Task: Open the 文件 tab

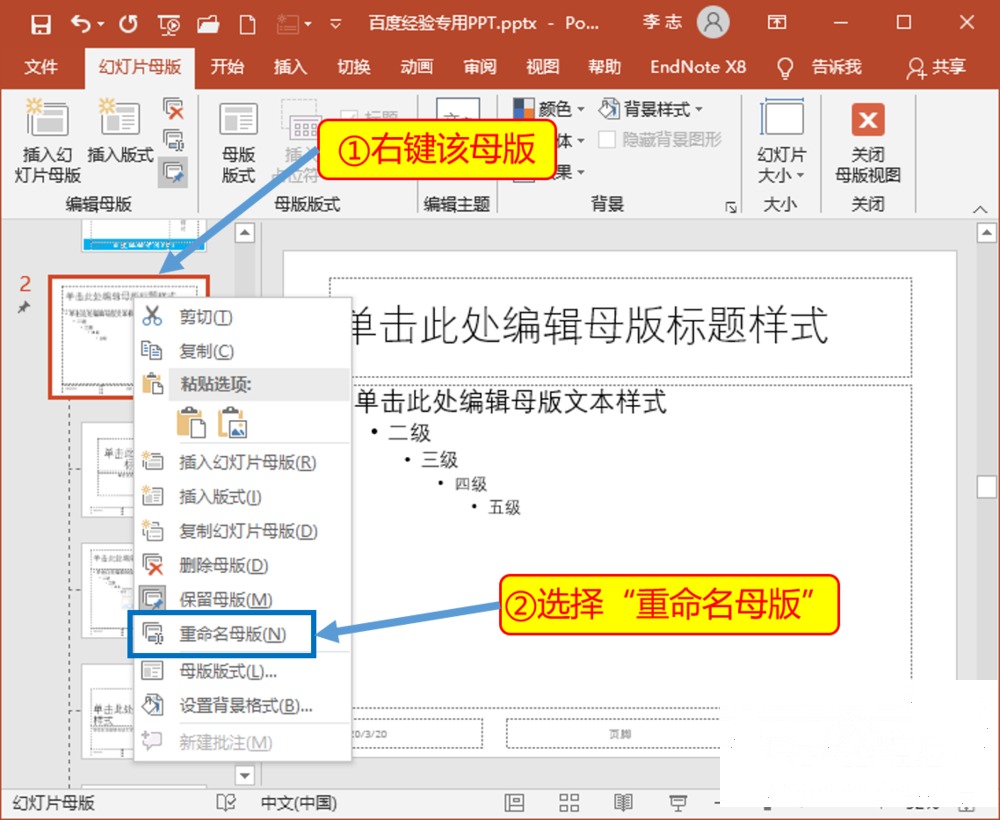Action: [41, 66]
